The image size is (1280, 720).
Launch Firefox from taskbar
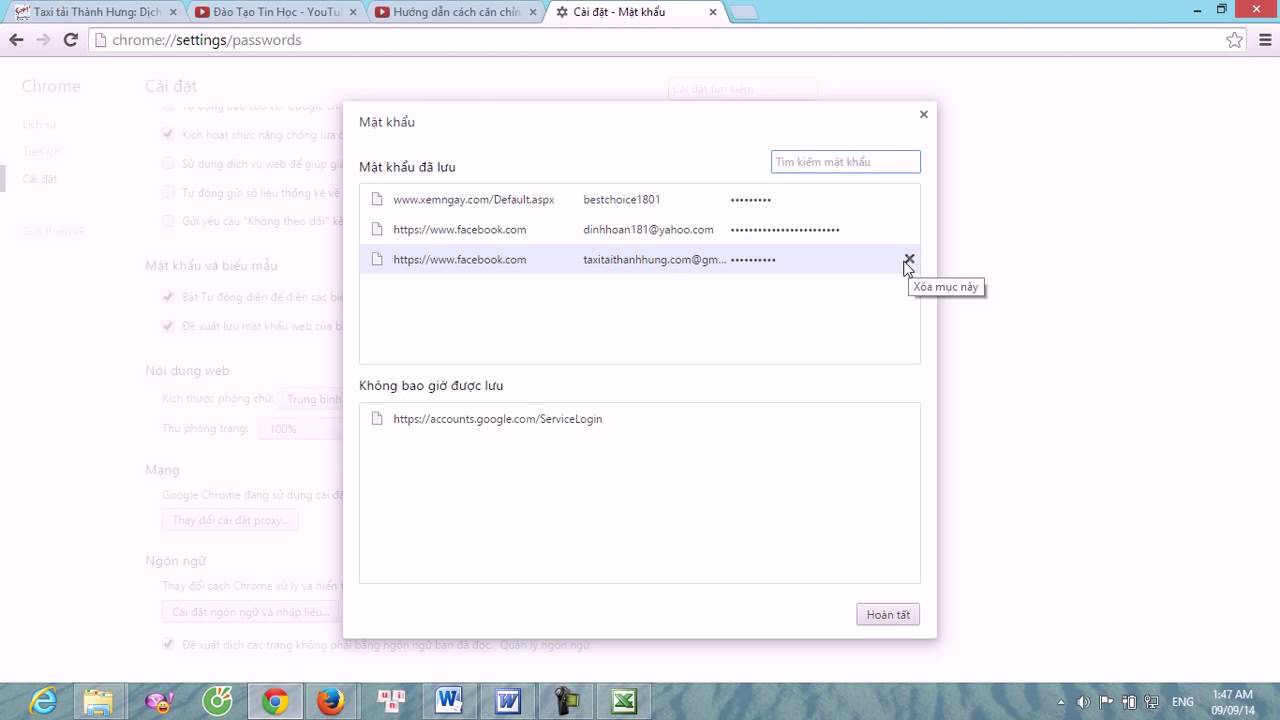coord(331,702)
